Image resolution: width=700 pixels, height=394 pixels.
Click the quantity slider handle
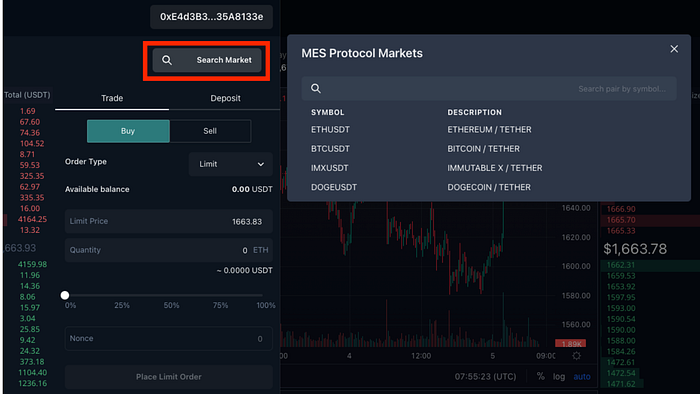[x=65, y=295]
